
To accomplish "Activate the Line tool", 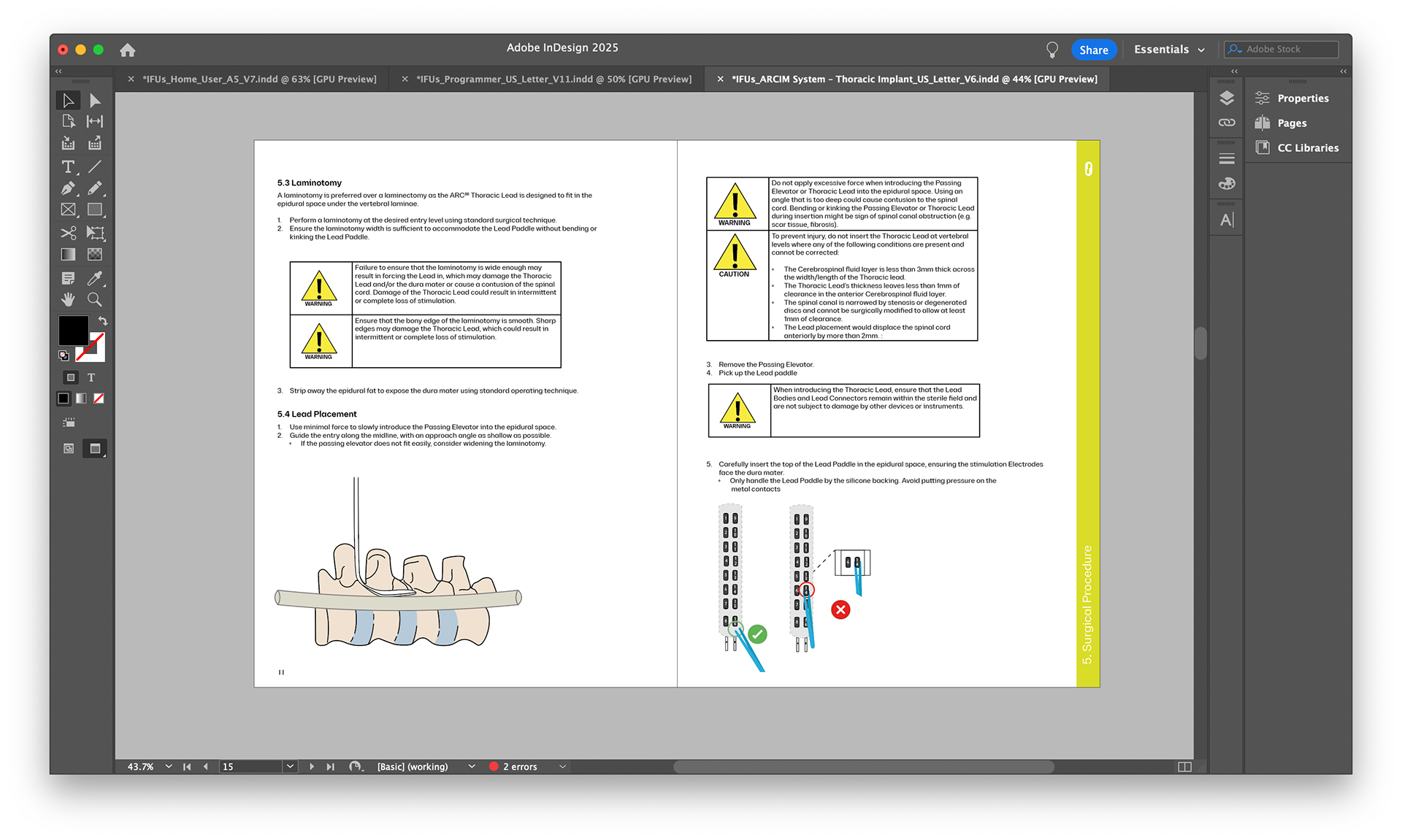I will pos(95,167).
